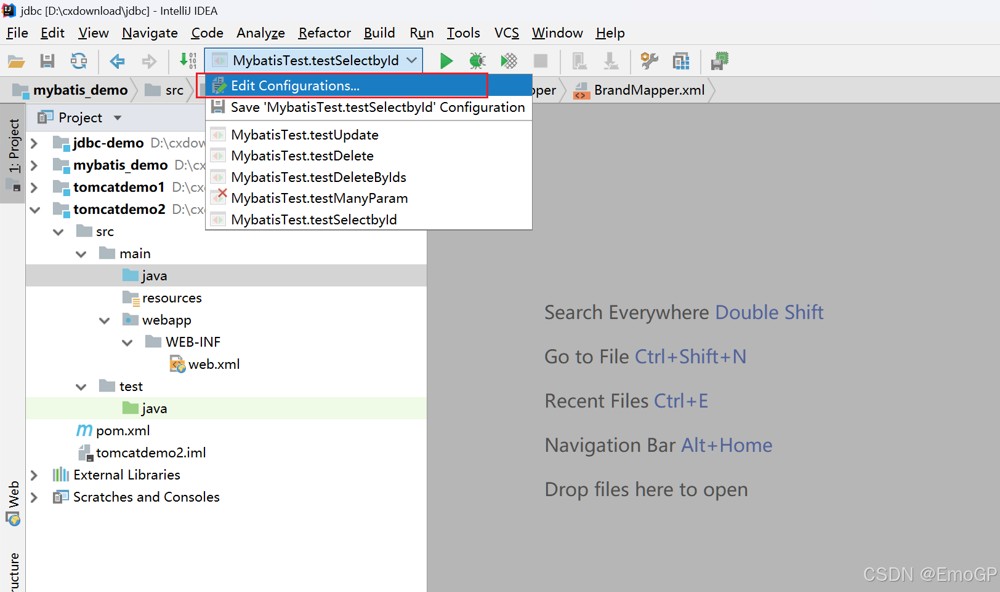1000x592 pixels.
Task: Open Project Structure icon
Action: point(681,61)
